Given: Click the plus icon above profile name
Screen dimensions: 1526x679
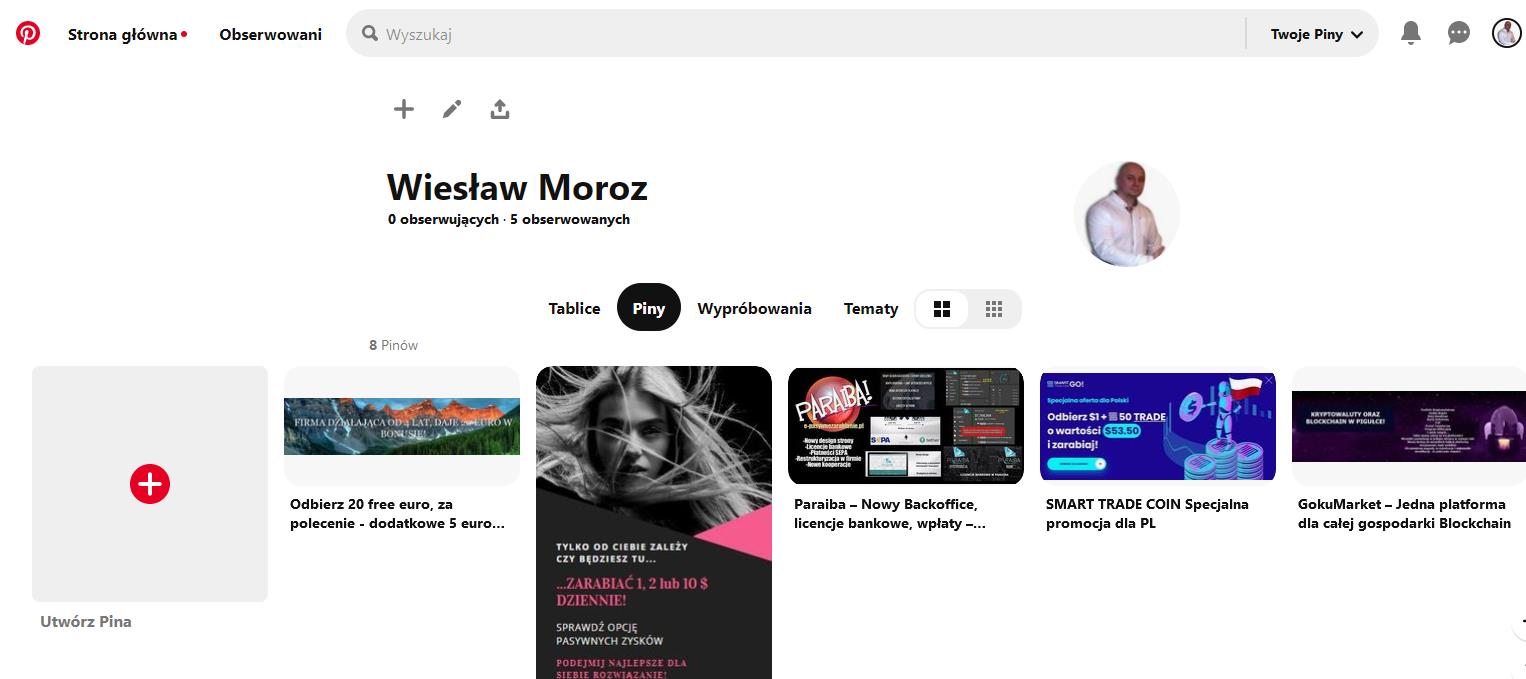Looking at the screenshot, I should pyautogui.click(x=404, y=109).
